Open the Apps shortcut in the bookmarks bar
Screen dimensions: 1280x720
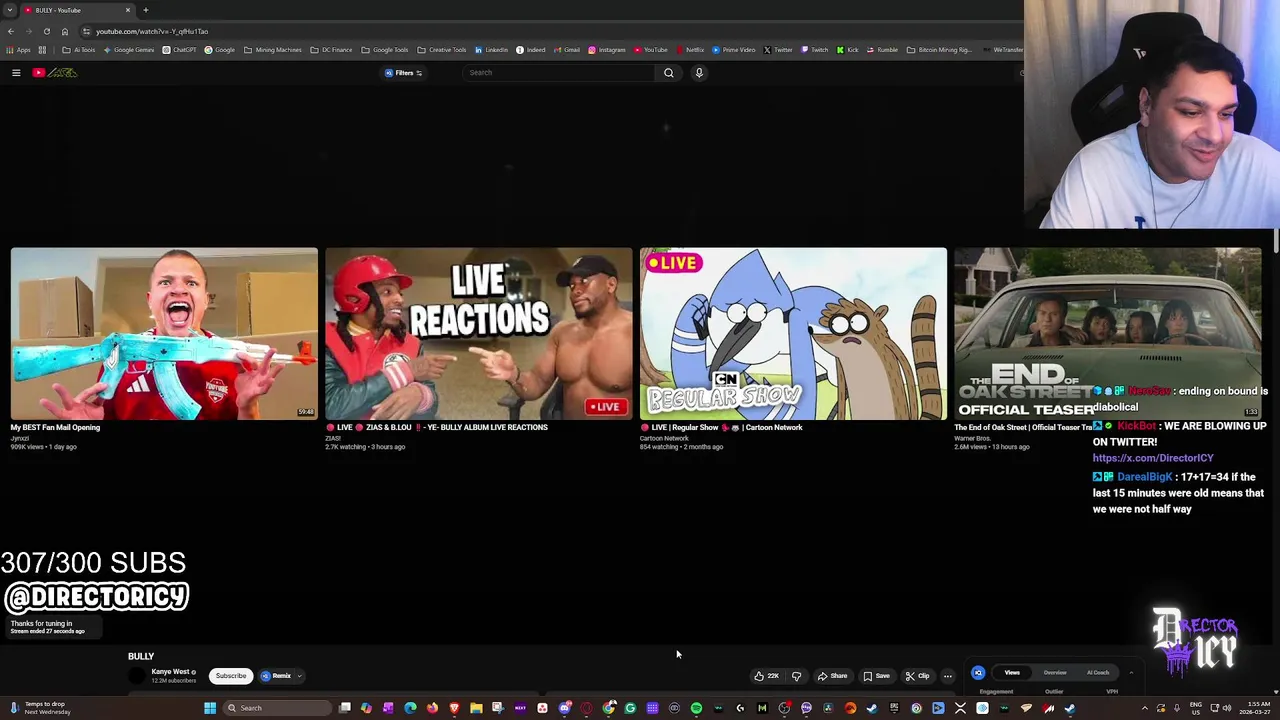click(19, 50)
